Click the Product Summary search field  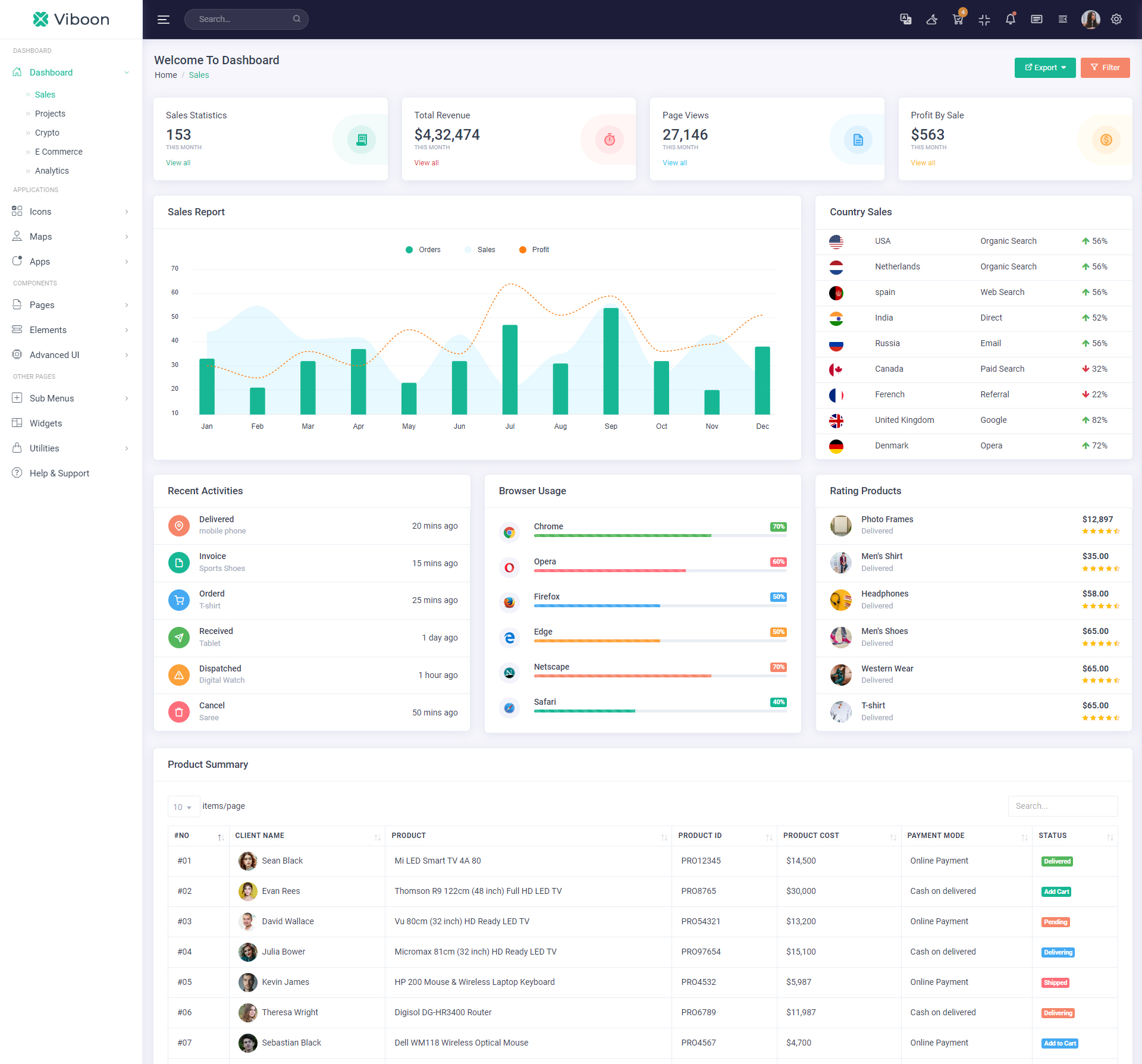(1062, 806)
